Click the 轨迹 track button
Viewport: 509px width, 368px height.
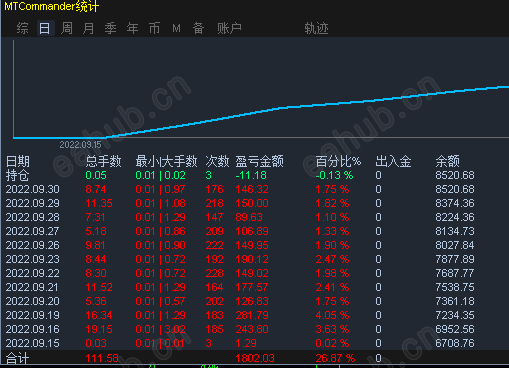pos(316,28)
